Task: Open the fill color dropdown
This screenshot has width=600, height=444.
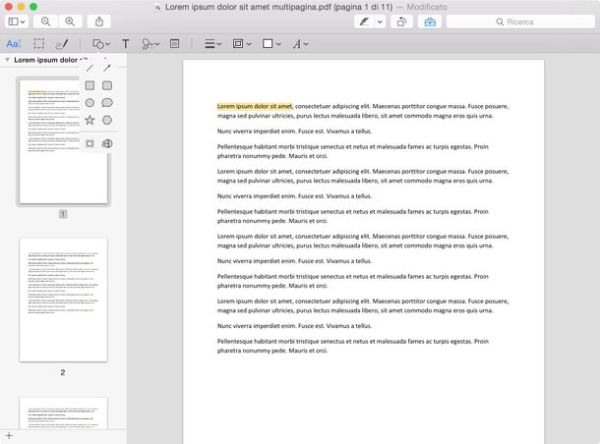Action: tap(272, 44)
